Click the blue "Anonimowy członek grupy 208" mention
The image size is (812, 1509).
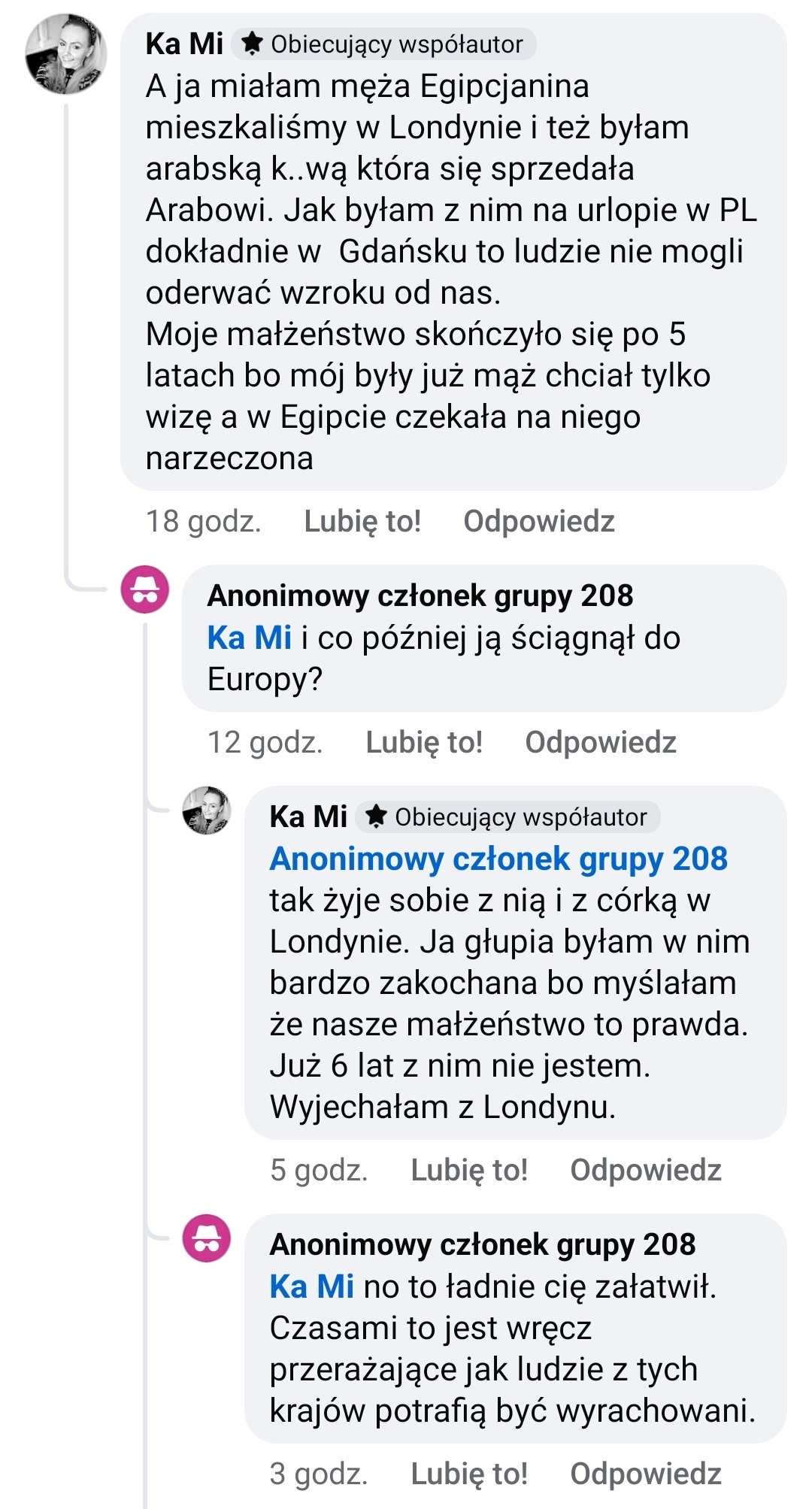click(x=498, y=859)
